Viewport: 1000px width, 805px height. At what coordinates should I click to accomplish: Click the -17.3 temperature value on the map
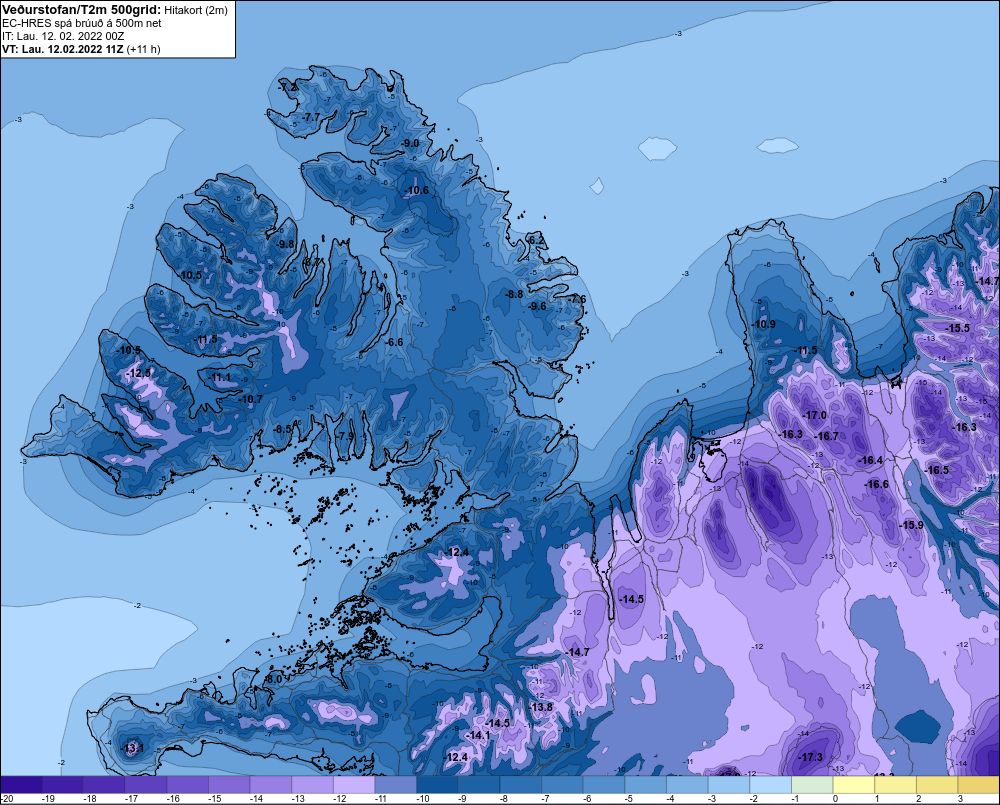810,757
